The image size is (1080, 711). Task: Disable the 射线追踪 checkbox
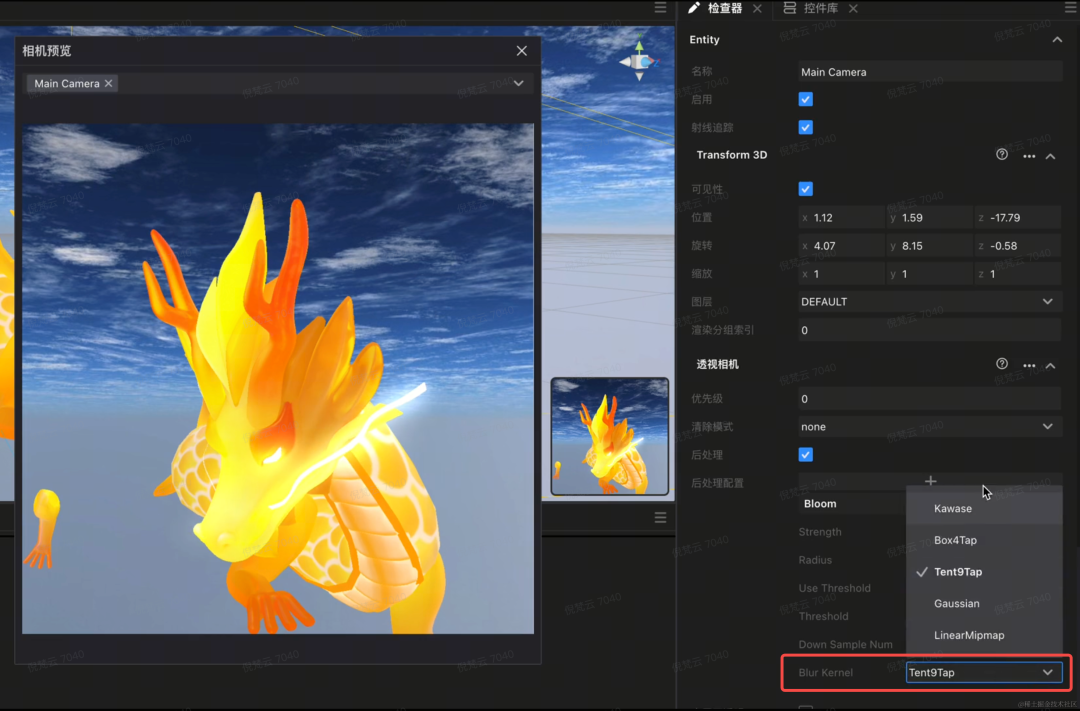[806, 127]
